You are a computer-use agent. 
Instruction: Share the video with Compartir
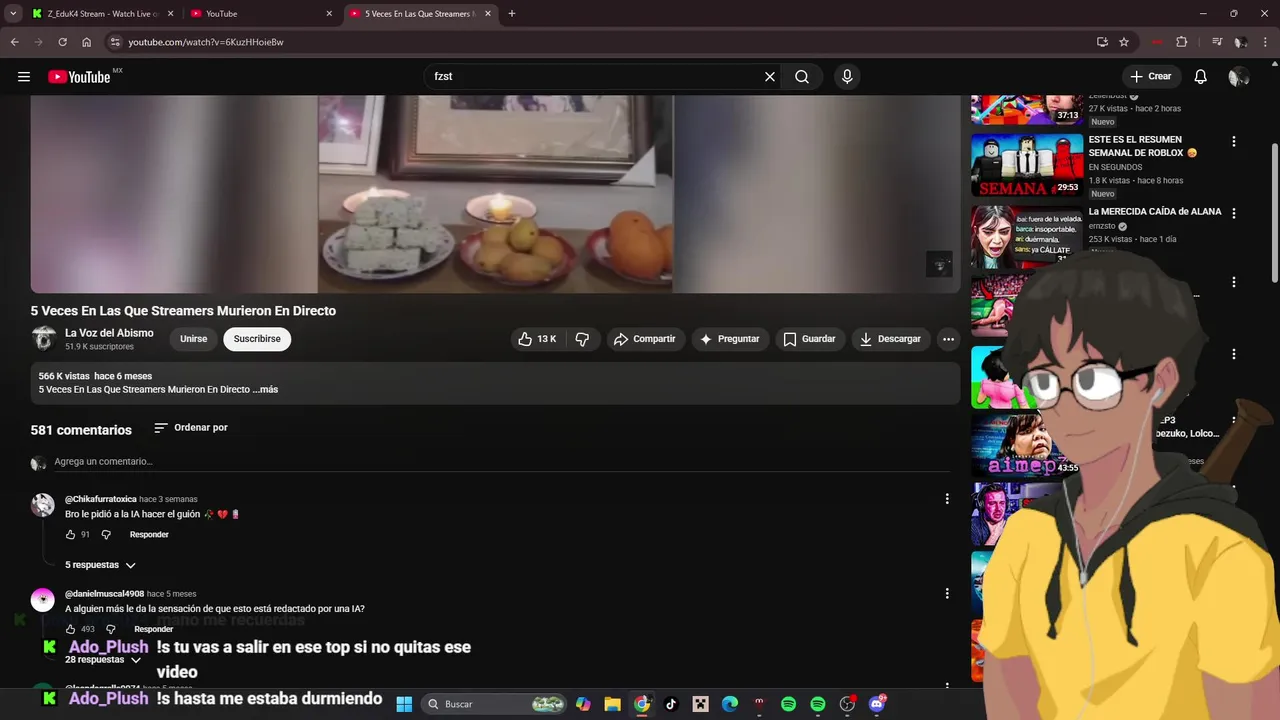click(x=644, y=339)
